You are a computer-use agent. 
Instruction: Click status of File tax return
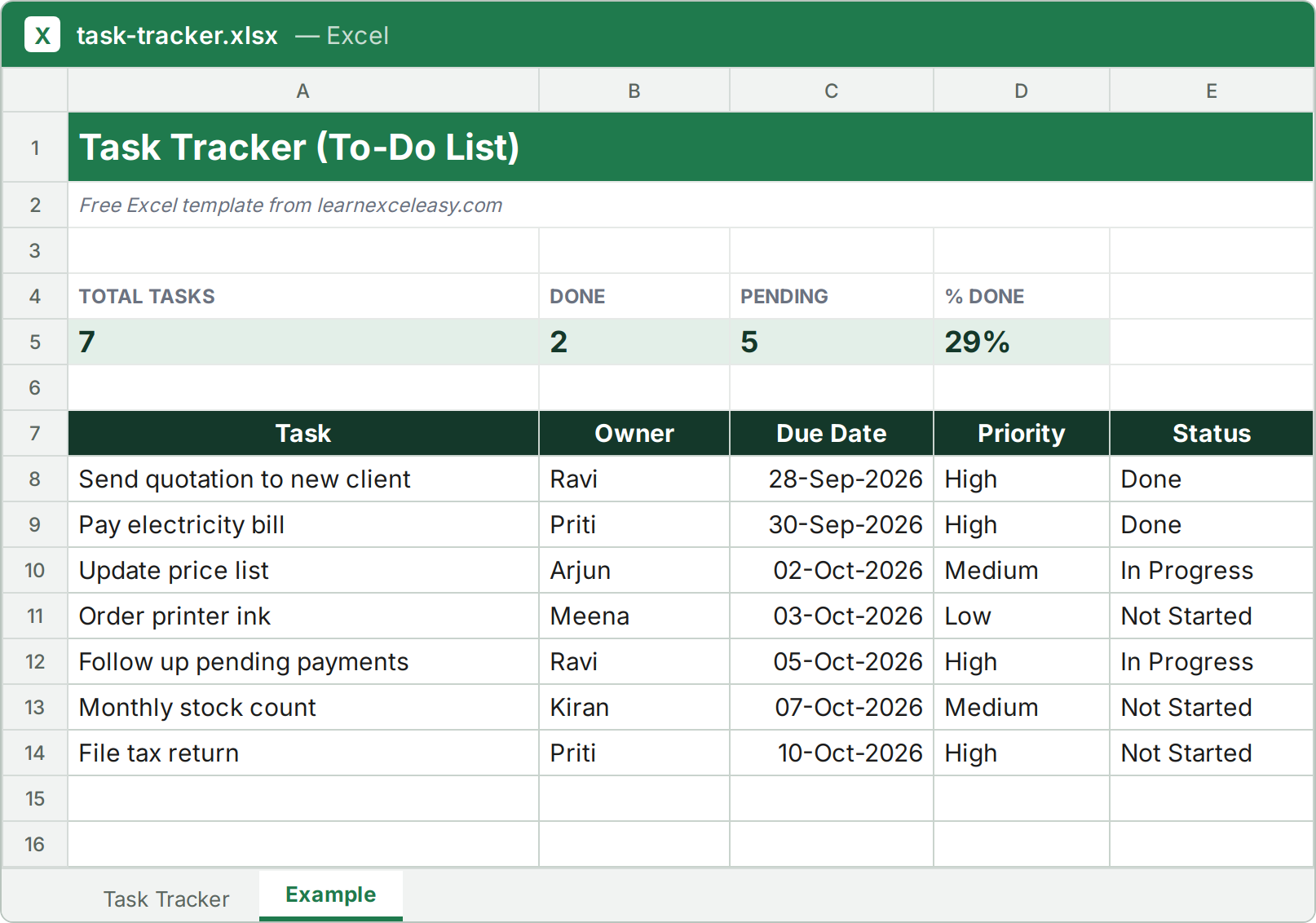pos(1212,753)
